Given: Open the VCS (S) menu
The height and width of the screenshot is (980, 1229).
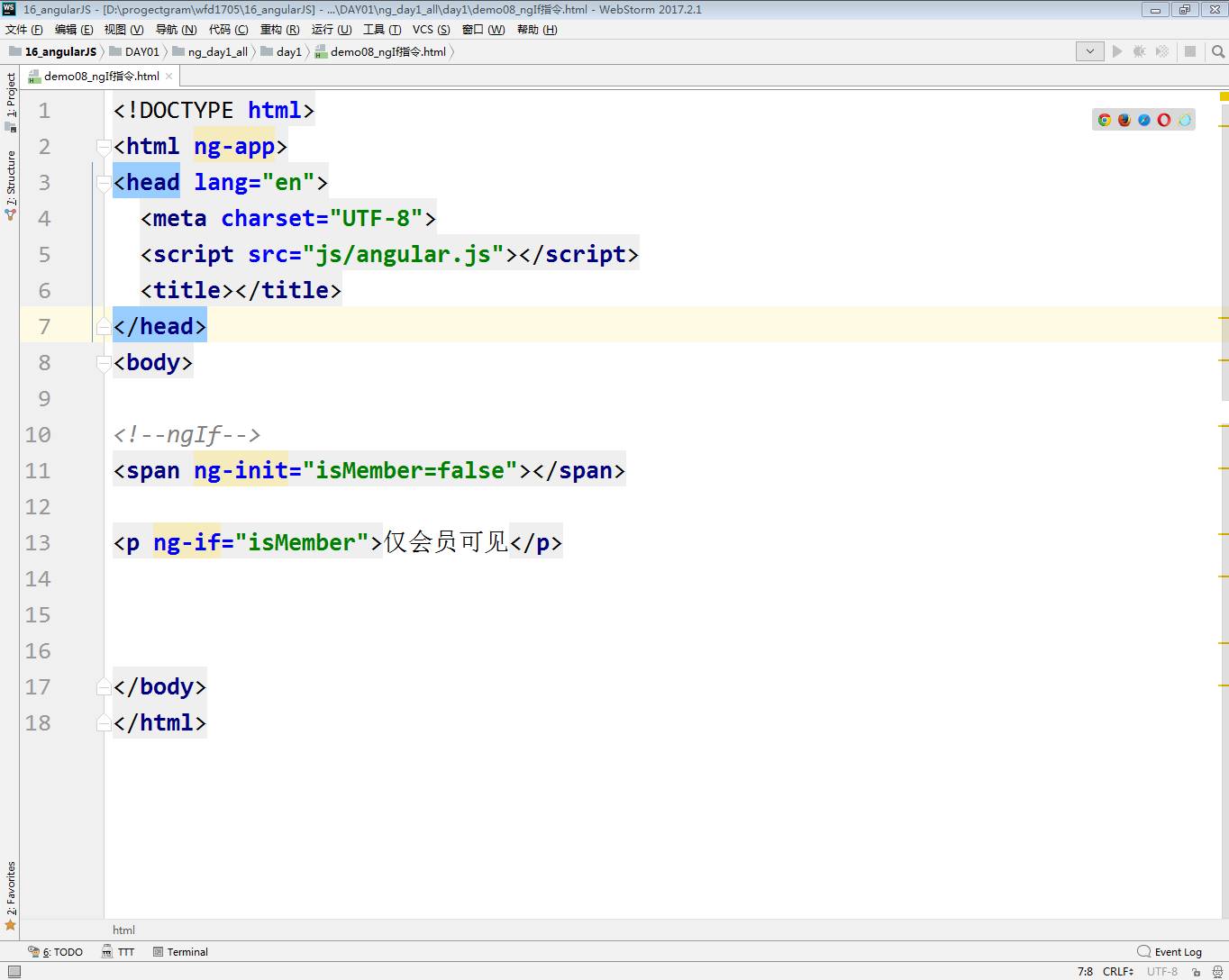Looking at the screenshot, I should (432, 30).
